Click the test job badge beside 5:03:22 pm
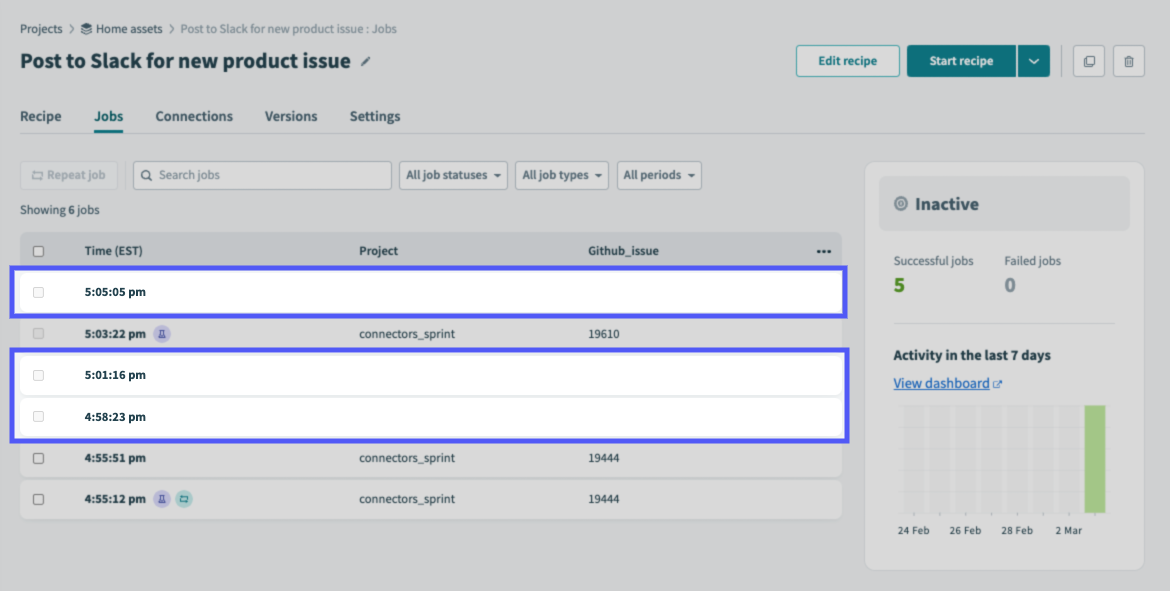 [162, 333]
